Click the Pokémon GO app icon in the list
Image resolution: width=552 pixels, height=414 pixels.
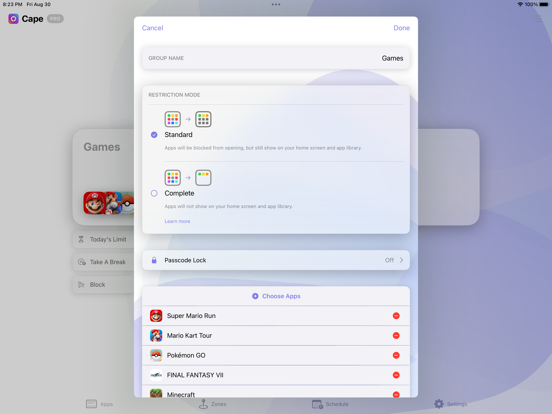pyautogui.click(x=156, y=355)
